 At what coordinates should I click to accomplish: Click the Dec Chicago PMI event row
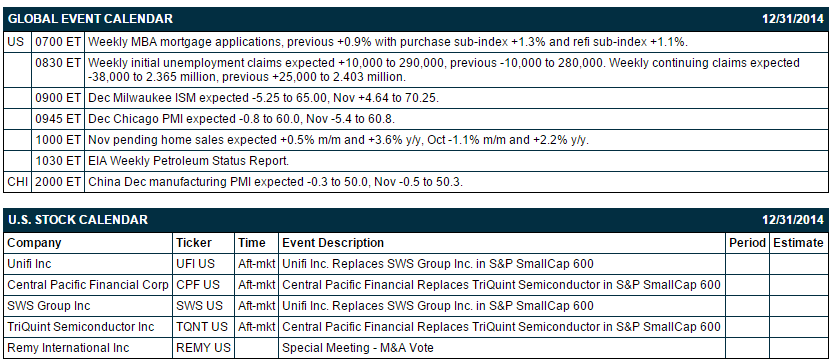(x=416, y=119)
